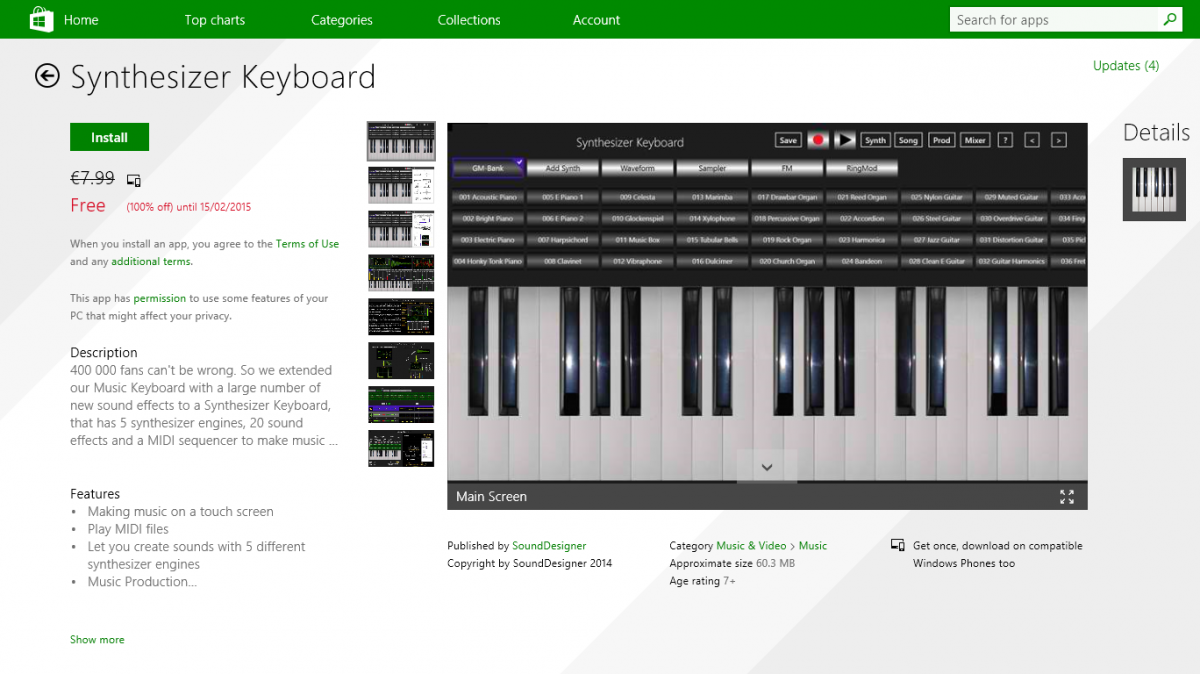The height and width of the screenshot is (674, 1200).
Task: Open the piano app tile under Details
Action: coord(1154,189)
